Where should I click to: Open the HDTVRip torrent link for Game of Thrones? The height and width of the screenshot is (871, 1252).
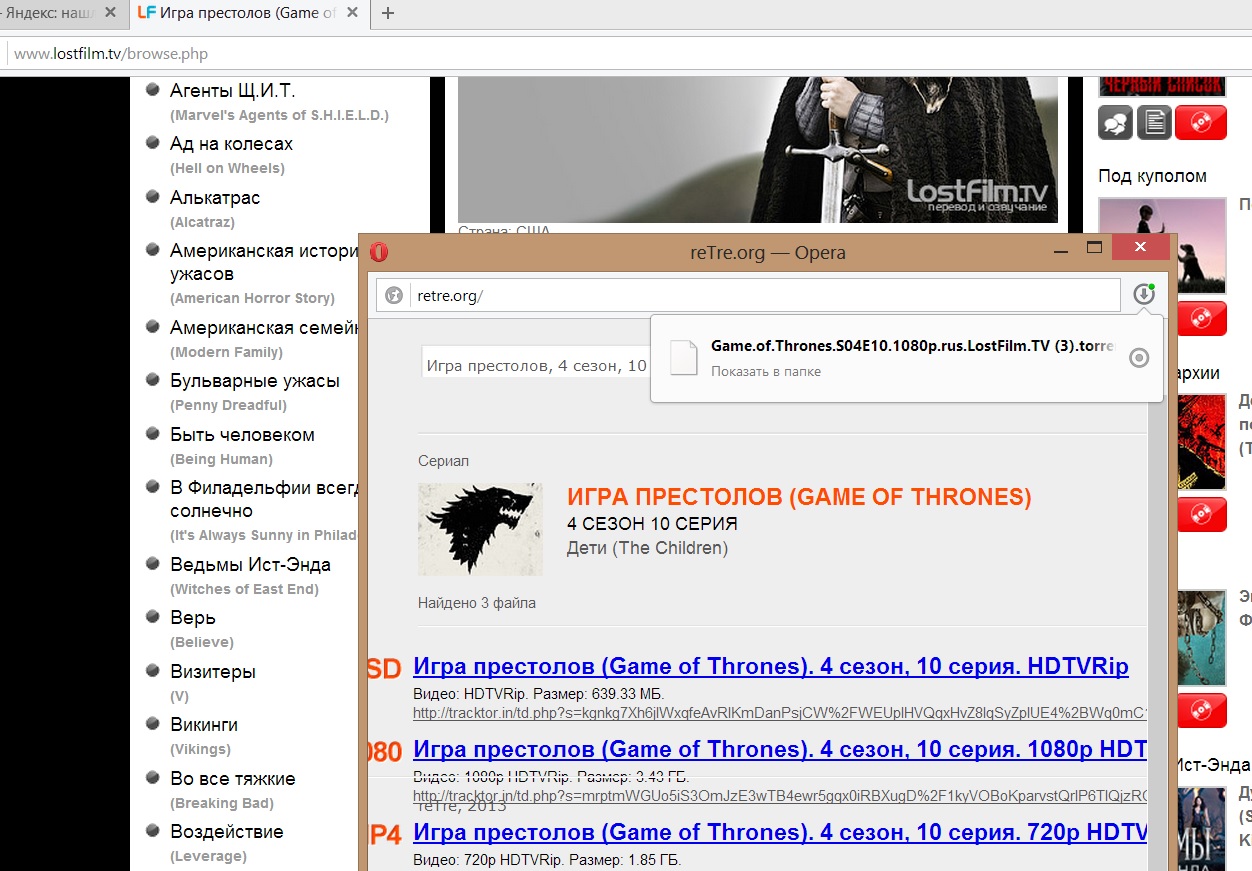coord(770,667)
